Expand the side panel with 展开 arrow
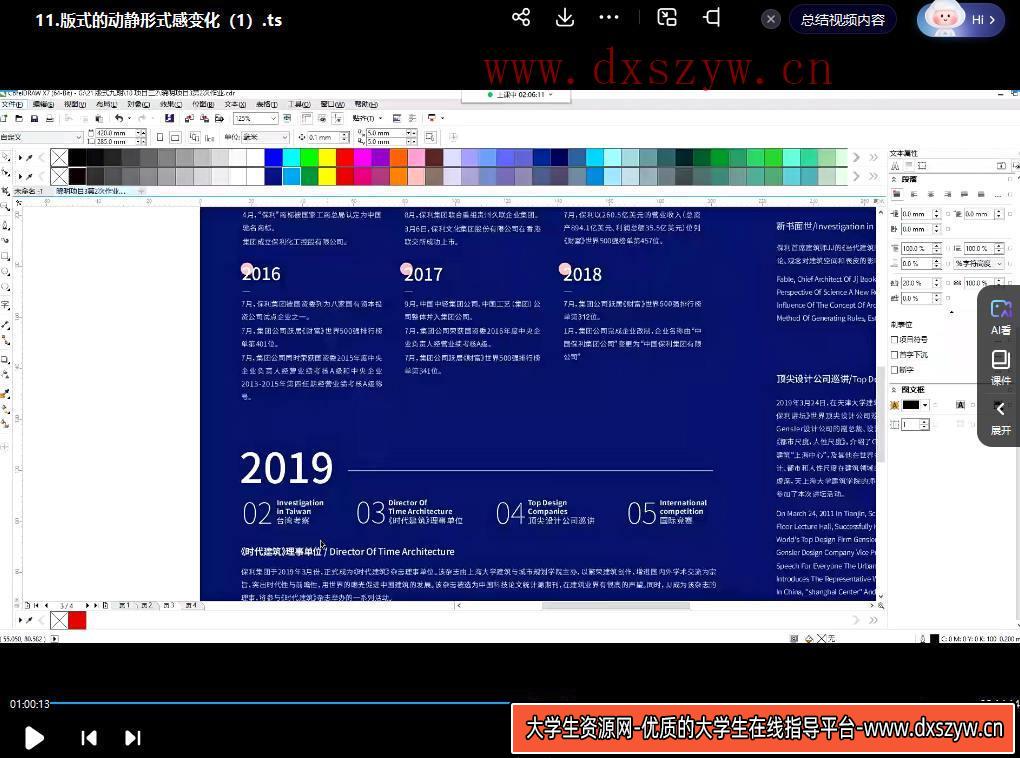1020x758 pixels. [x=1000, y=418]
